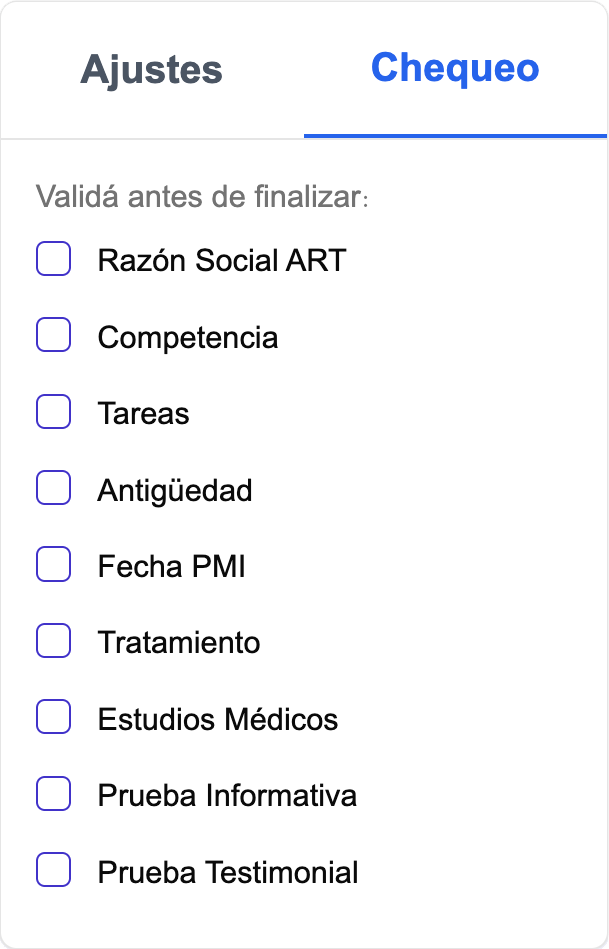This screenshot has height=949, width=609.
Task: Click the Estudios Médicos label text
Action: pyautogui.click(x=216, y=718)
